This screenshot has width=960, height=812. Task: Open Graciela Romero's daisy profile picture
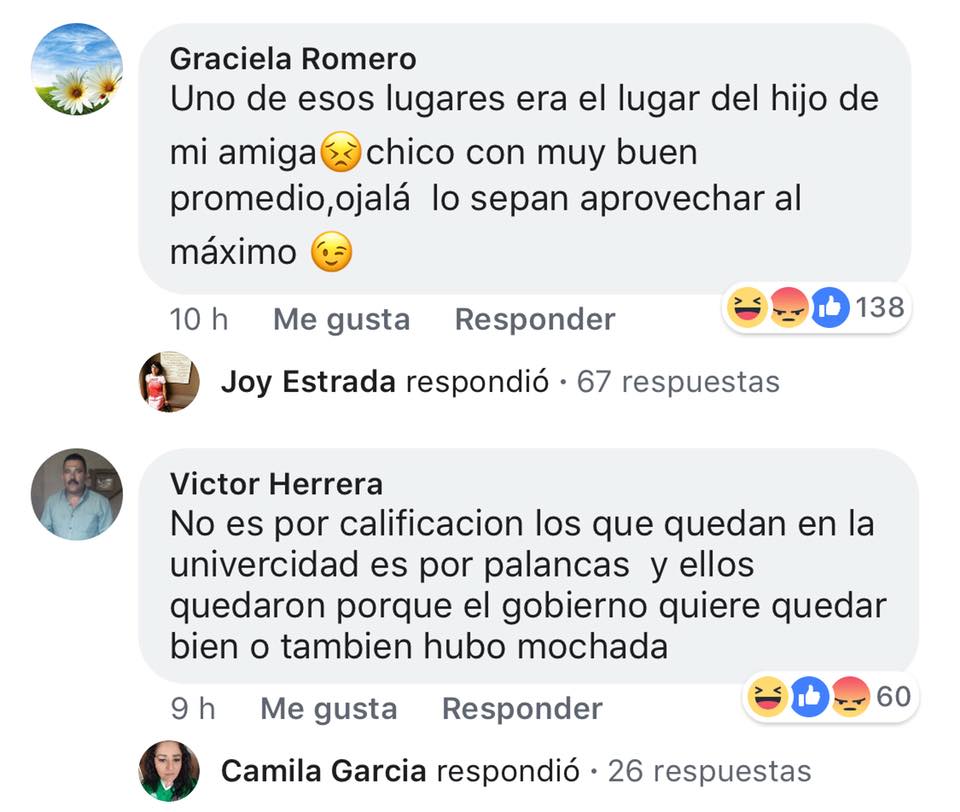77,69
